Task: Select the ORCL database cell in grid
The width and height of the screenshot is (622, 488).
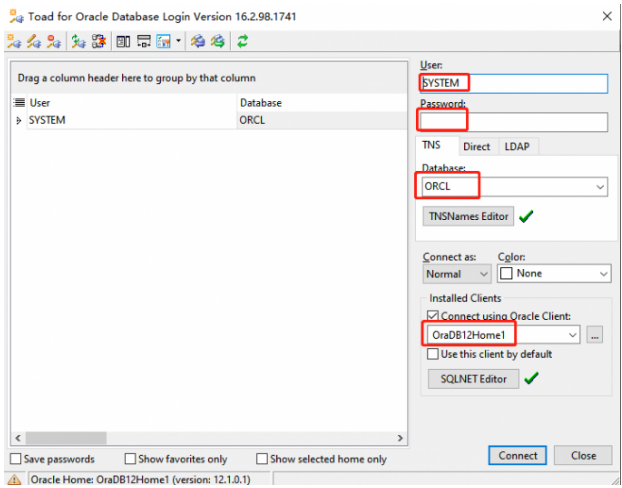Action: (x=322, y=120)
